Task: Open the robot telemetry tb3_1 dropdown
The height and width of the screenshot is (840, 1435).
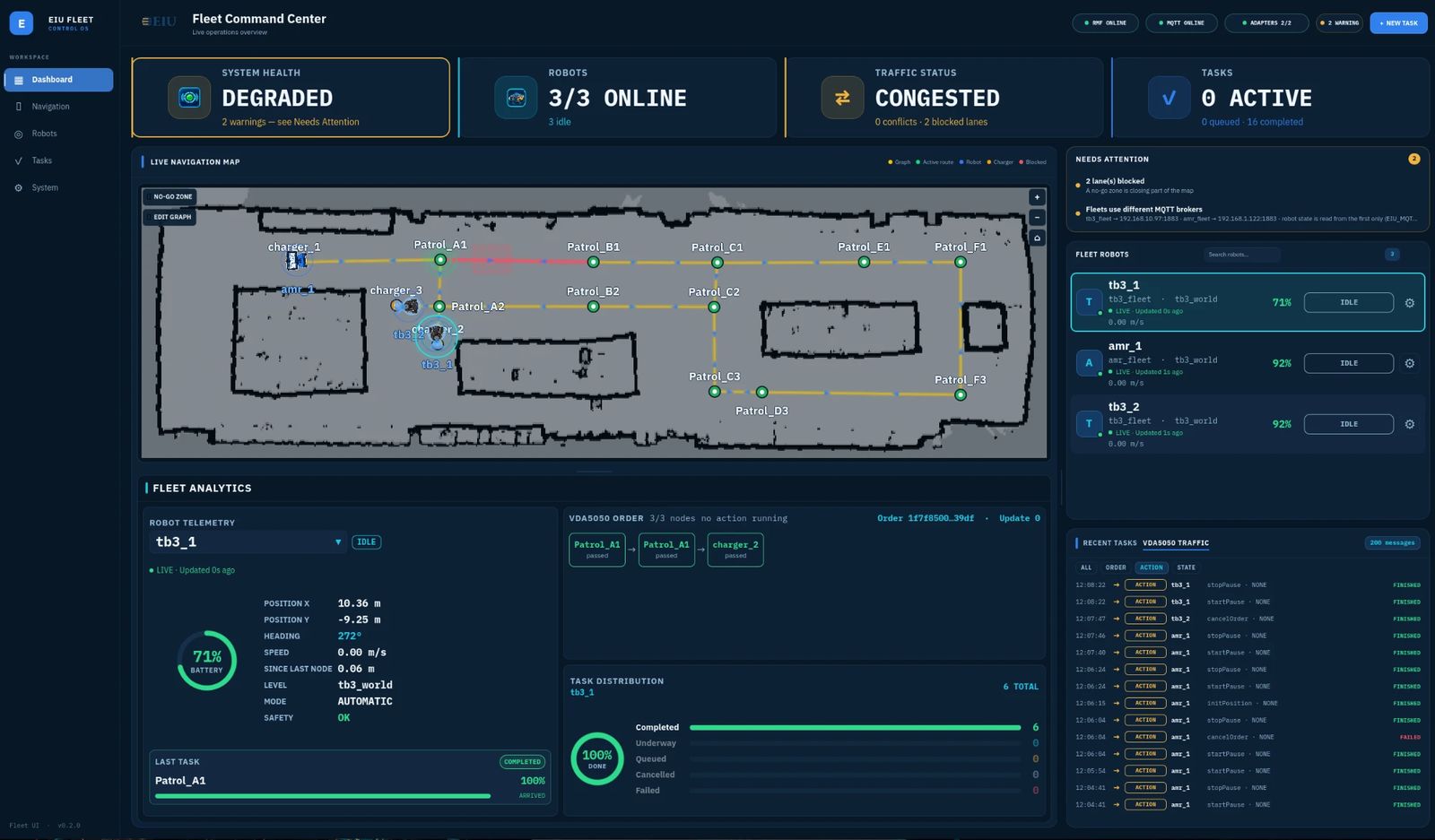Action: (x=248, y=541)
